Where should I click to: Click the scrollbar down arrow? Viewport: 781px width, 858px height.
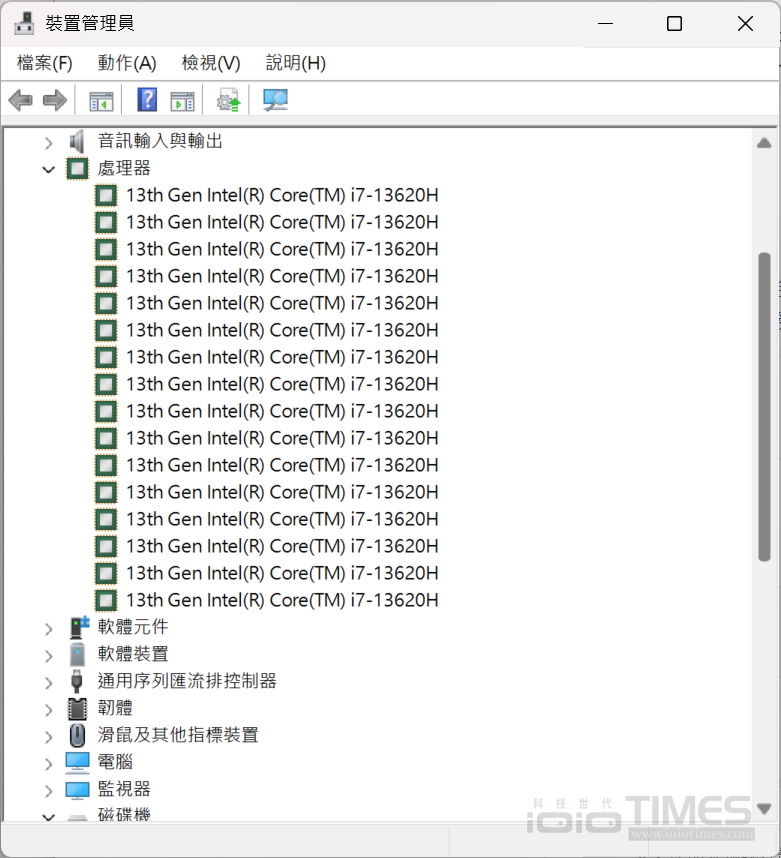tap(764, 808)
